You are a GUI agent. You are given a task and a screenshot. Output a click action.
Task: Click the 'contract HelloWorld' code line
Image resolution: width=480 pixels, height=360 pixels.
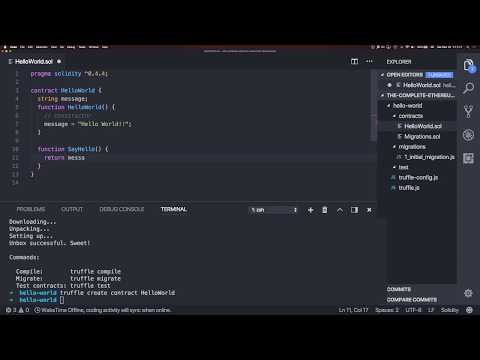point(66,90)
